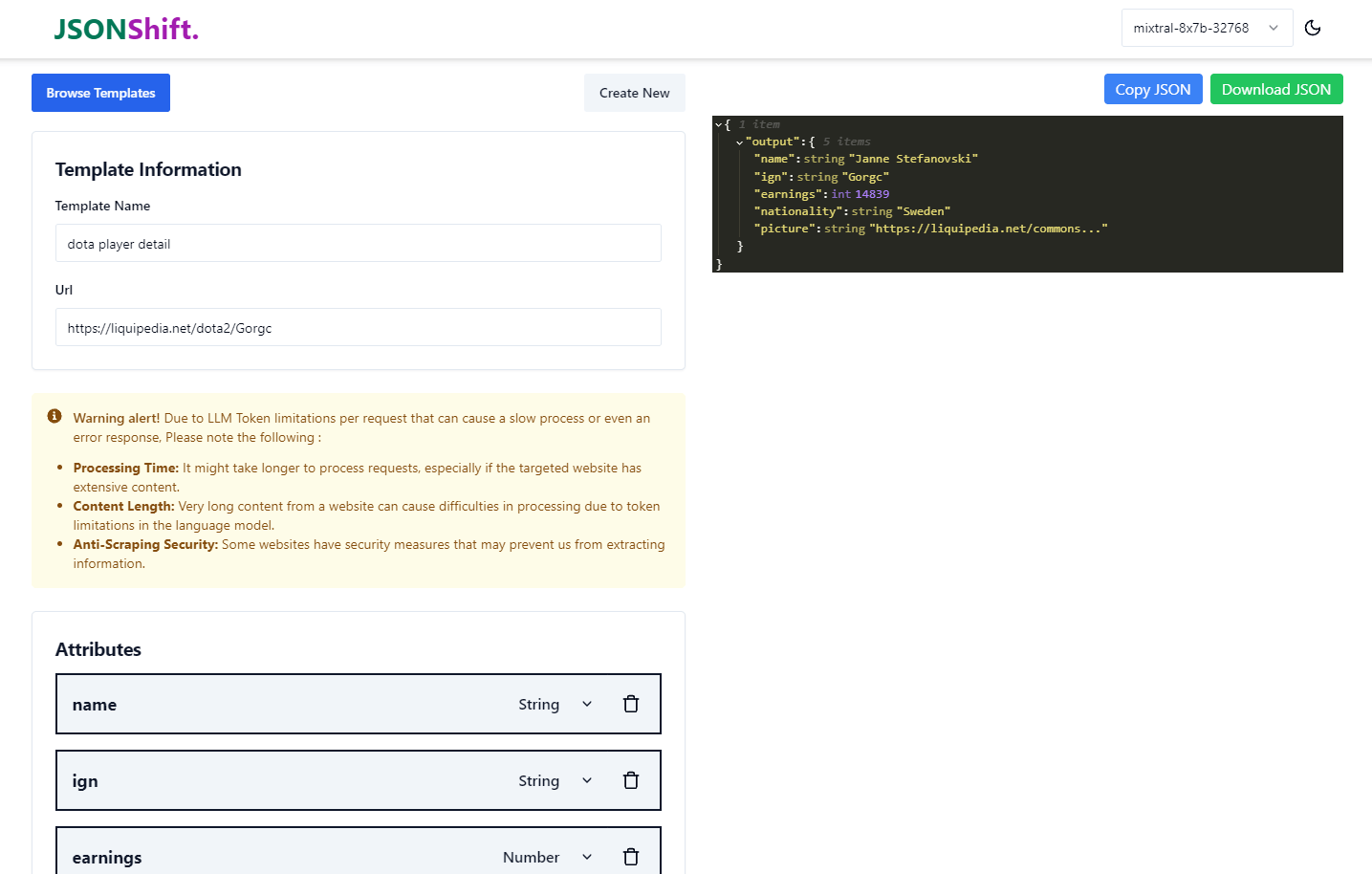This screenshot has height=874, width=1372.
Task: Click the "Anti-Scraping Security:" warning bullet
Action: (x=145, y=544)
